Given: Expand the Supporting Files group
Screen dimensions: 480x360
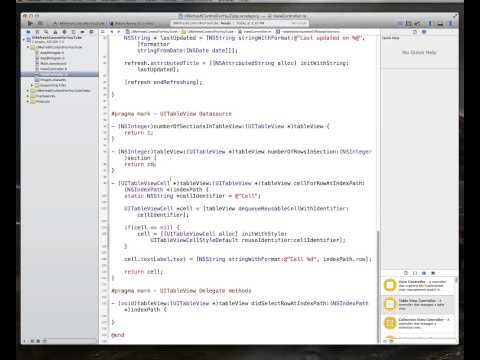Looking at the screenshot, I should (32, 85).
